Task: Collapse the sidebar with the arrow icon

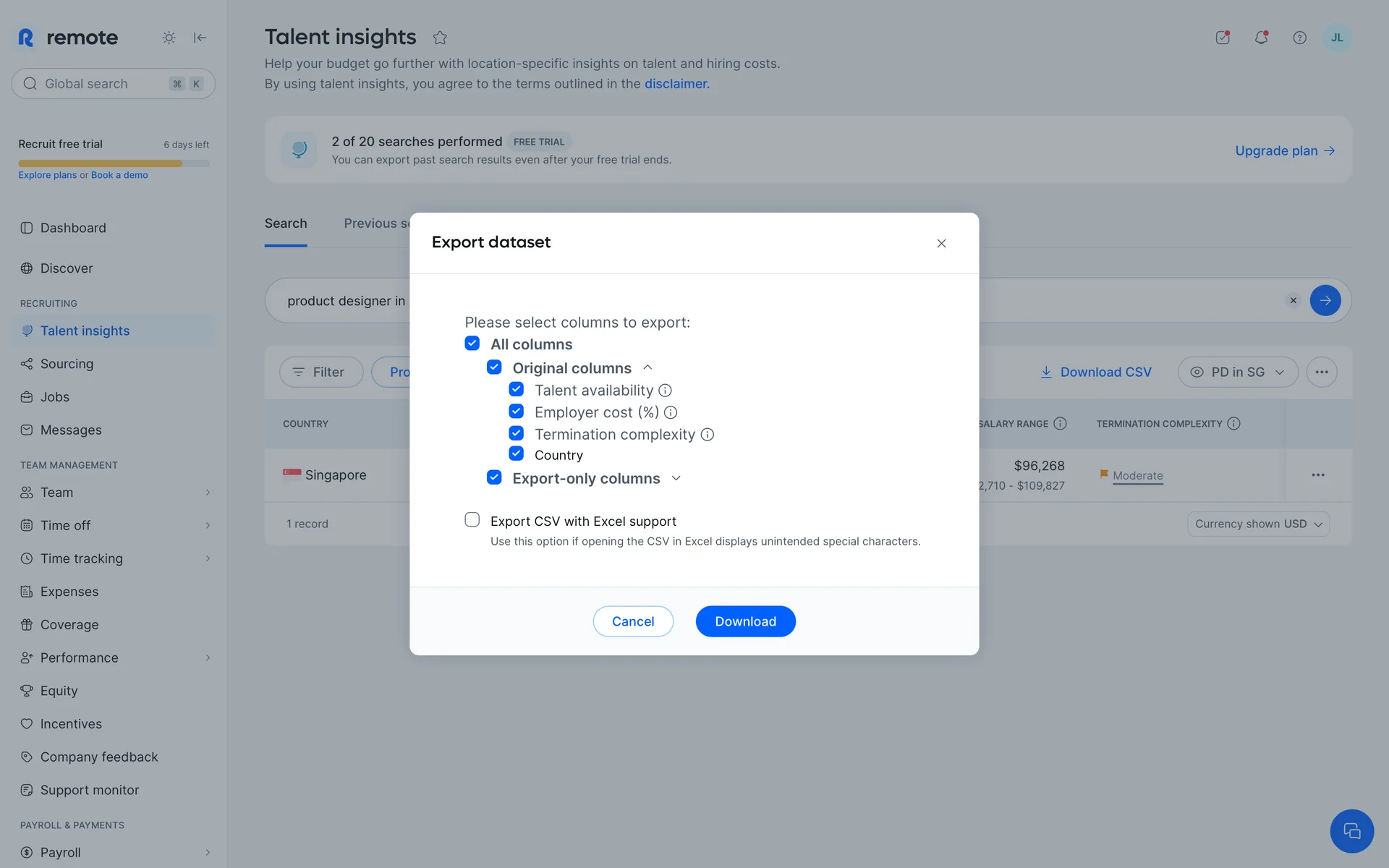Action: 200,38
